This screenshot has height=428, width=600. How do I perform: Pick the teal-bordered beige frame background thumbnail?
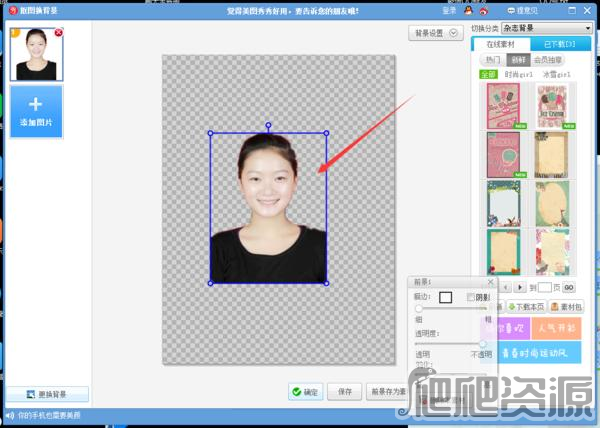pyautogui.click(x=504, y=252)
